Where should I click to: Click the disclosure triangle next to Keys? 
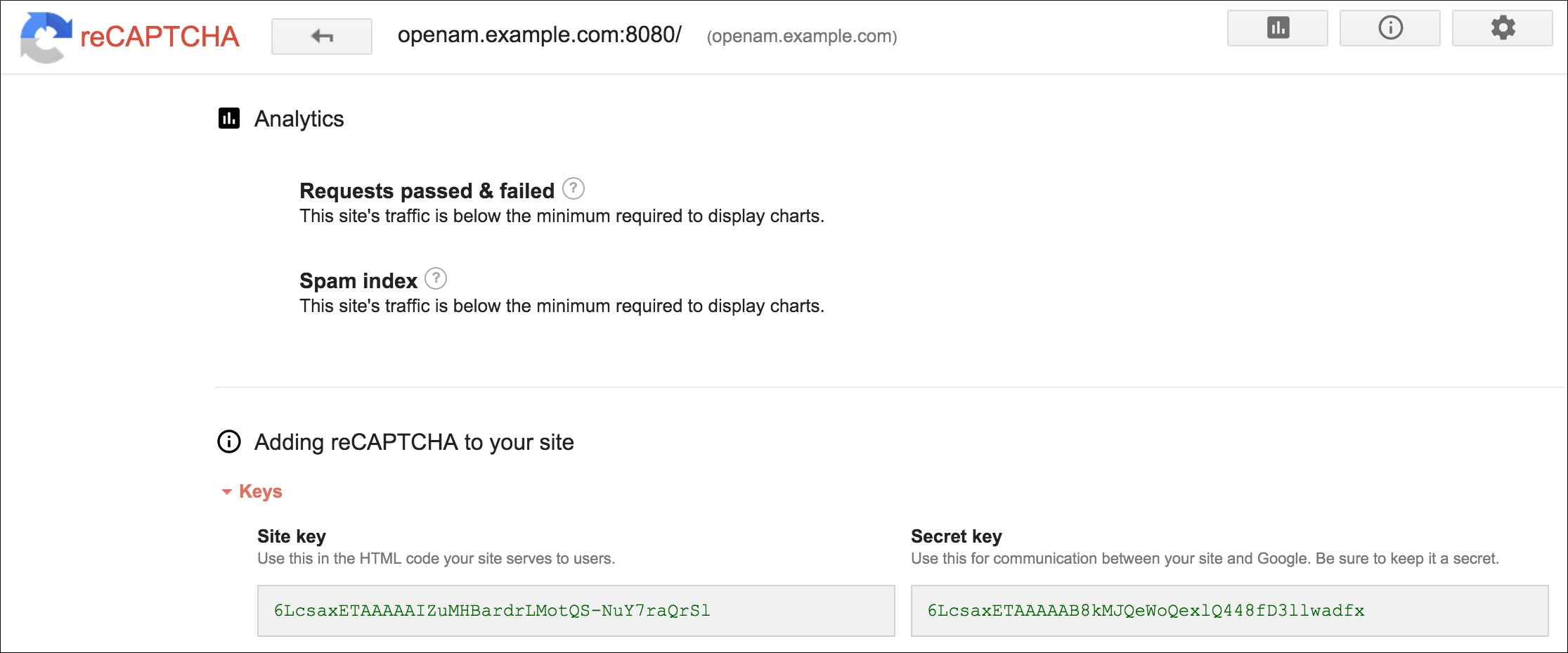point(227,491)
